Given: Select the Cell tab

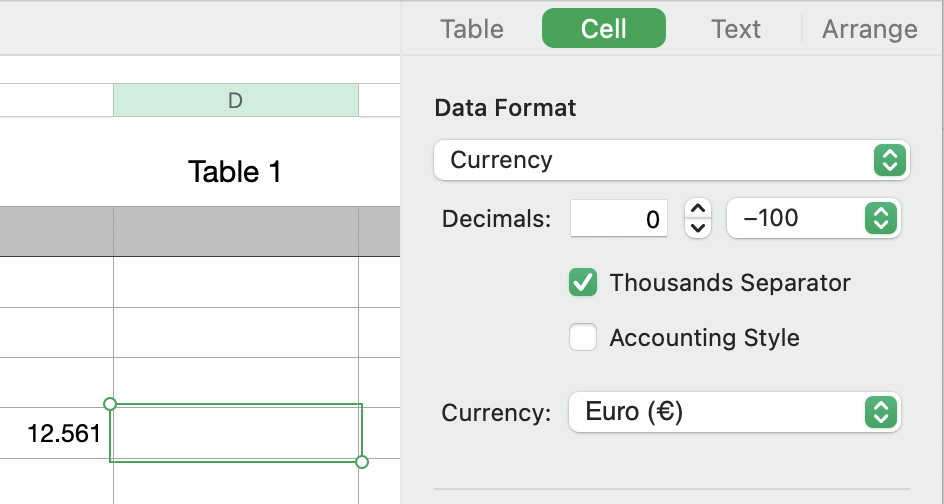Looking at the screenshot, I should tap(604, 29).
